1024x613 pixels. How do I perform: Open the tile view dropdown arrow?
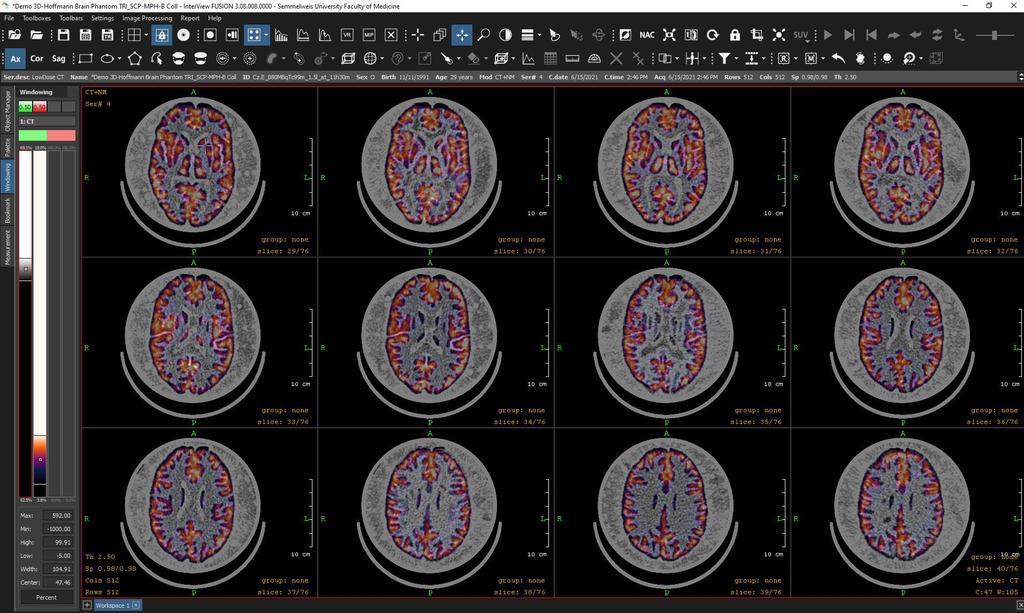point(266,35)
